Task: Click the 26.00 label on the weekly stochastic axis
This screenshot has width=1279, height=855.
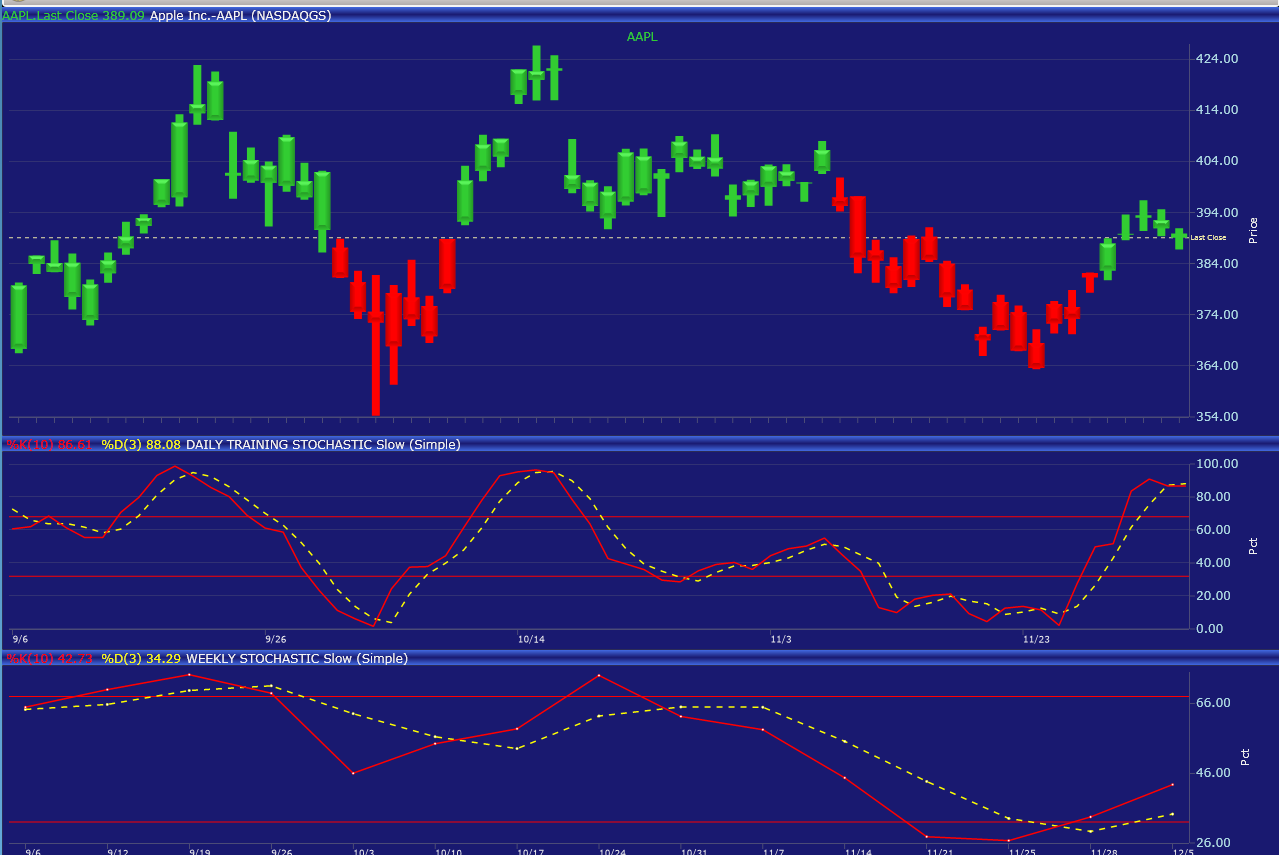Action: [x=1213, y=842]
